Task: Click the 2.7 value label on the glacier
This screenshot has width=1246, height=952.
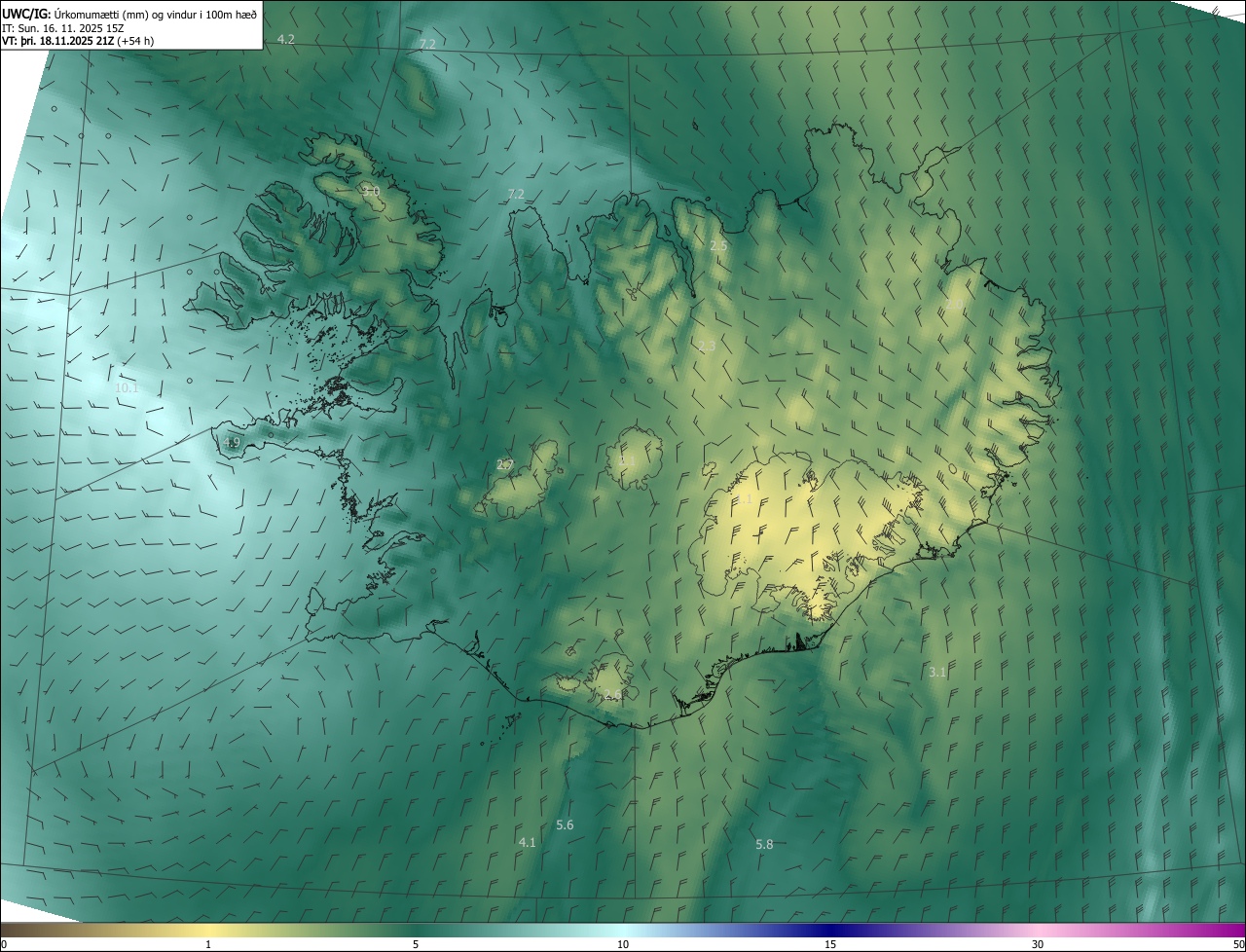Action: click(504, 464)
